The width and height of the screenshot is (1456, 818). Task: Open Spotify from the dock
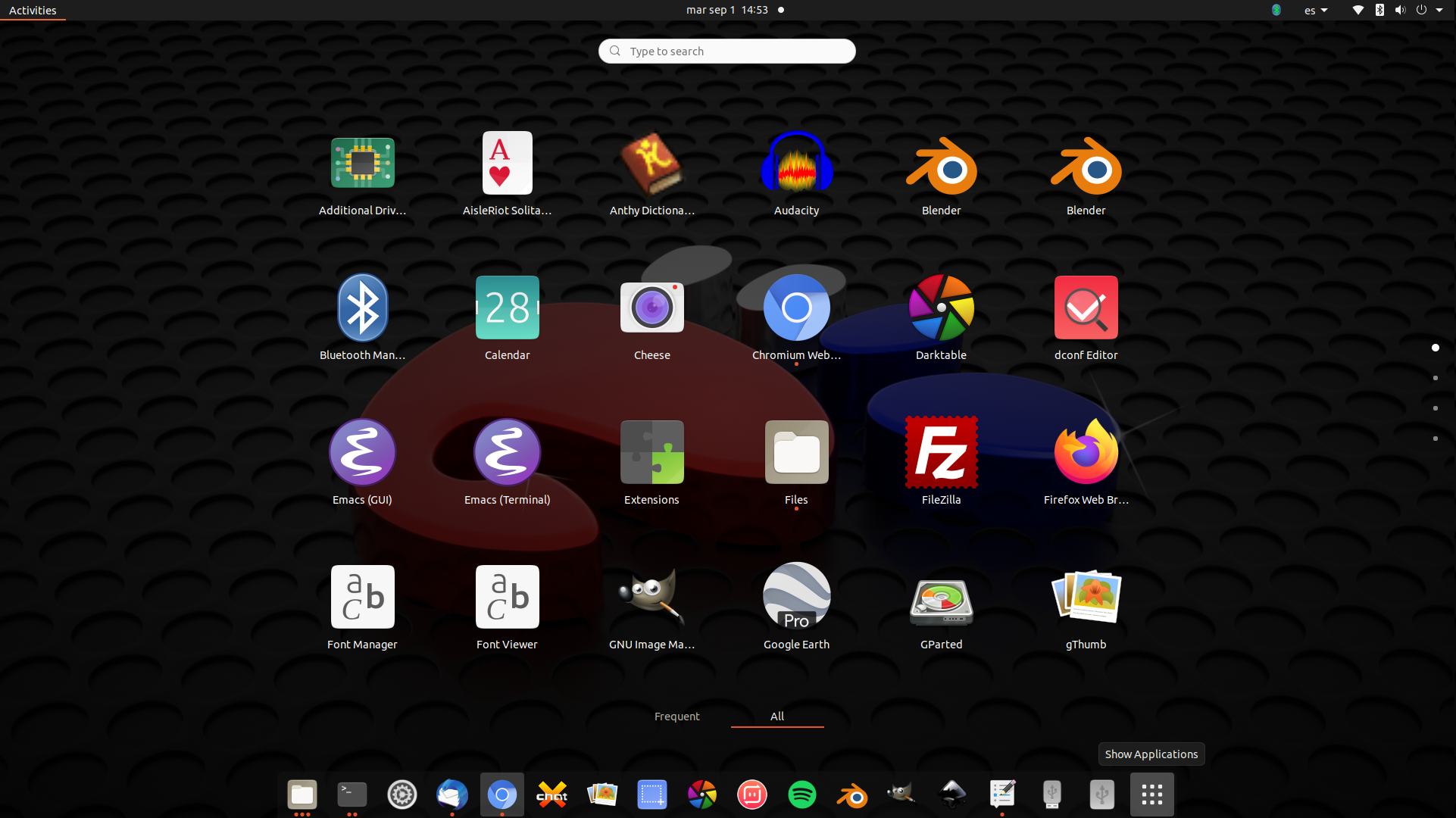[801, 795]
